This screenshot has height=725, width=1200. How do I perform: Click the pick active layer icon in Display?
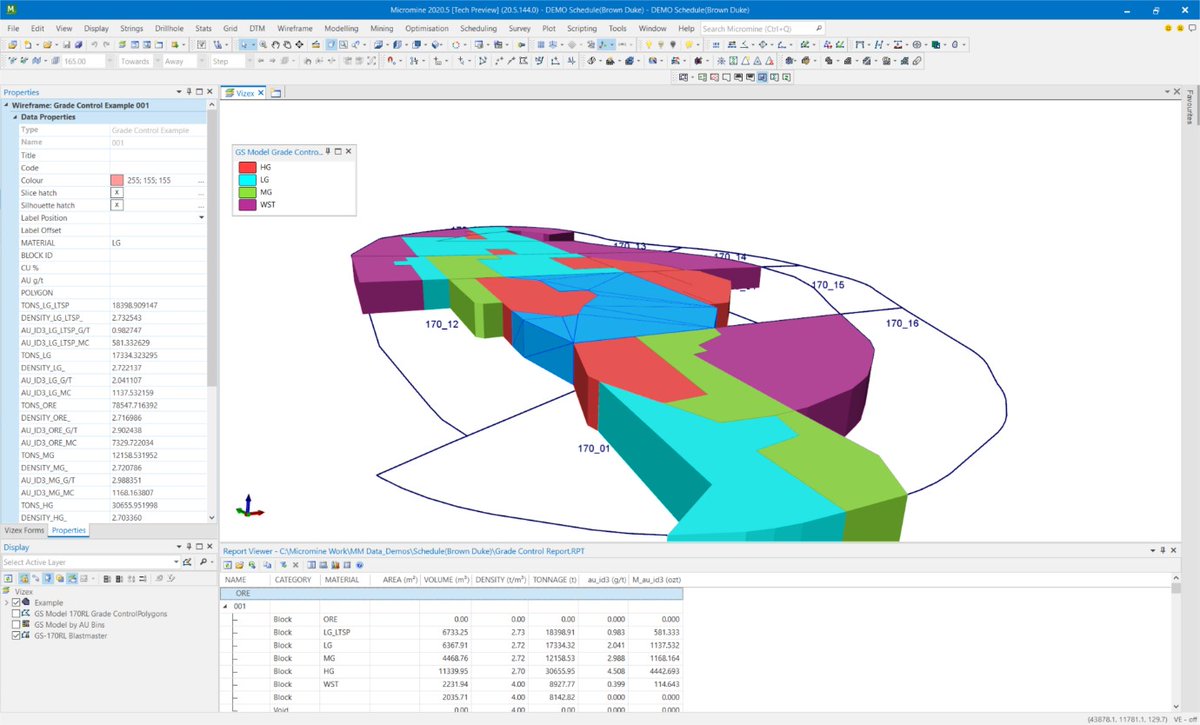187,562
